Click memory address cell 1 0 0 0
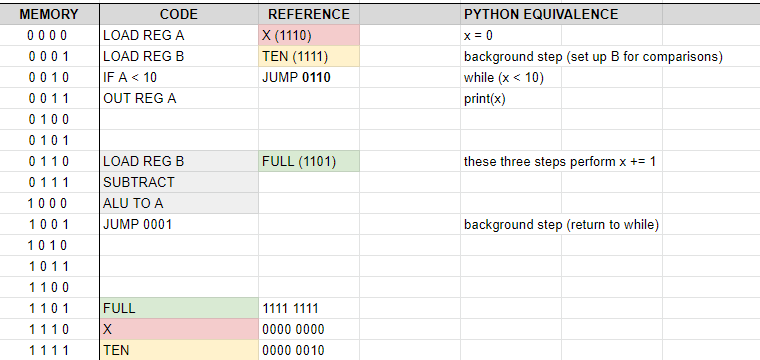The image size is (760, 360). pyautogui.click(x=49, y=203)
